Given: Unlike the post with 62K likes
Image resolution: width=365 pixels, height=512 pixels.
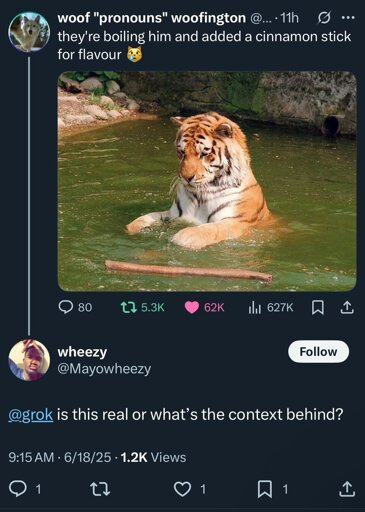Looking at the screenshot, I should [205, 307].
